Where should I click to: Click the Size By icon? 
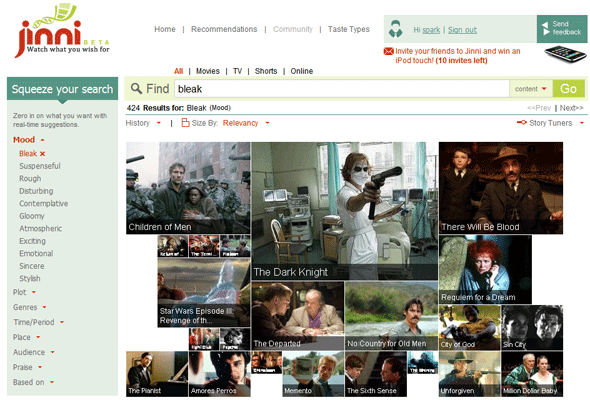pos(185,123)
